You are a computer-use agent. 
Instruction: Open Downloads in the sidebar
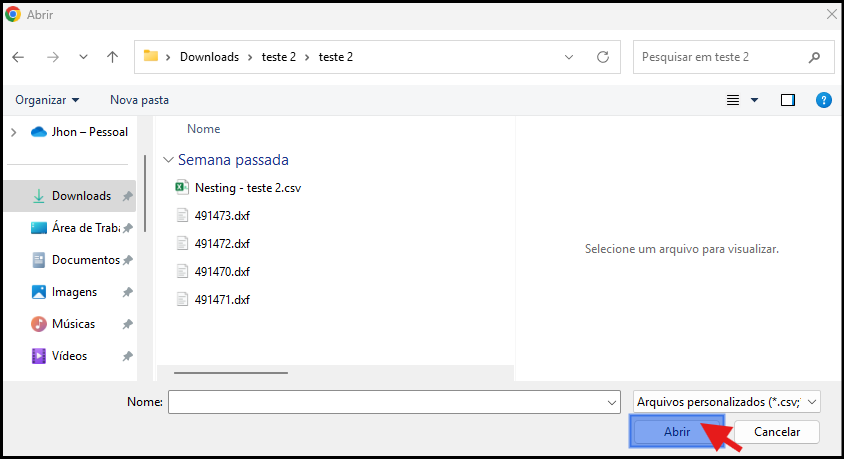70,196
